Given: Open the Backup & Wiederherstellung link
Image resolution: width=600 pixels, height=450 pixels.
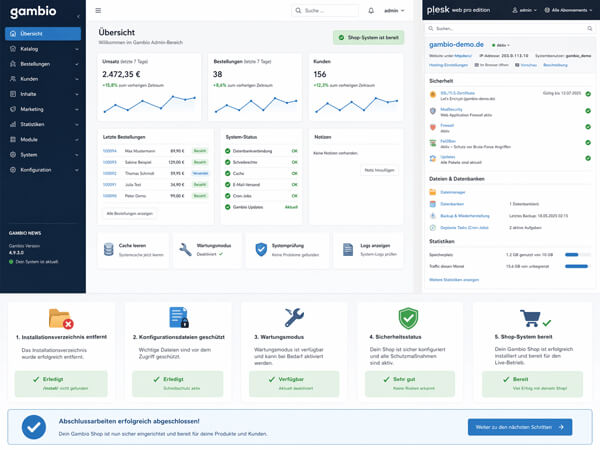Looking at the screenshot, I should point(465,216).
